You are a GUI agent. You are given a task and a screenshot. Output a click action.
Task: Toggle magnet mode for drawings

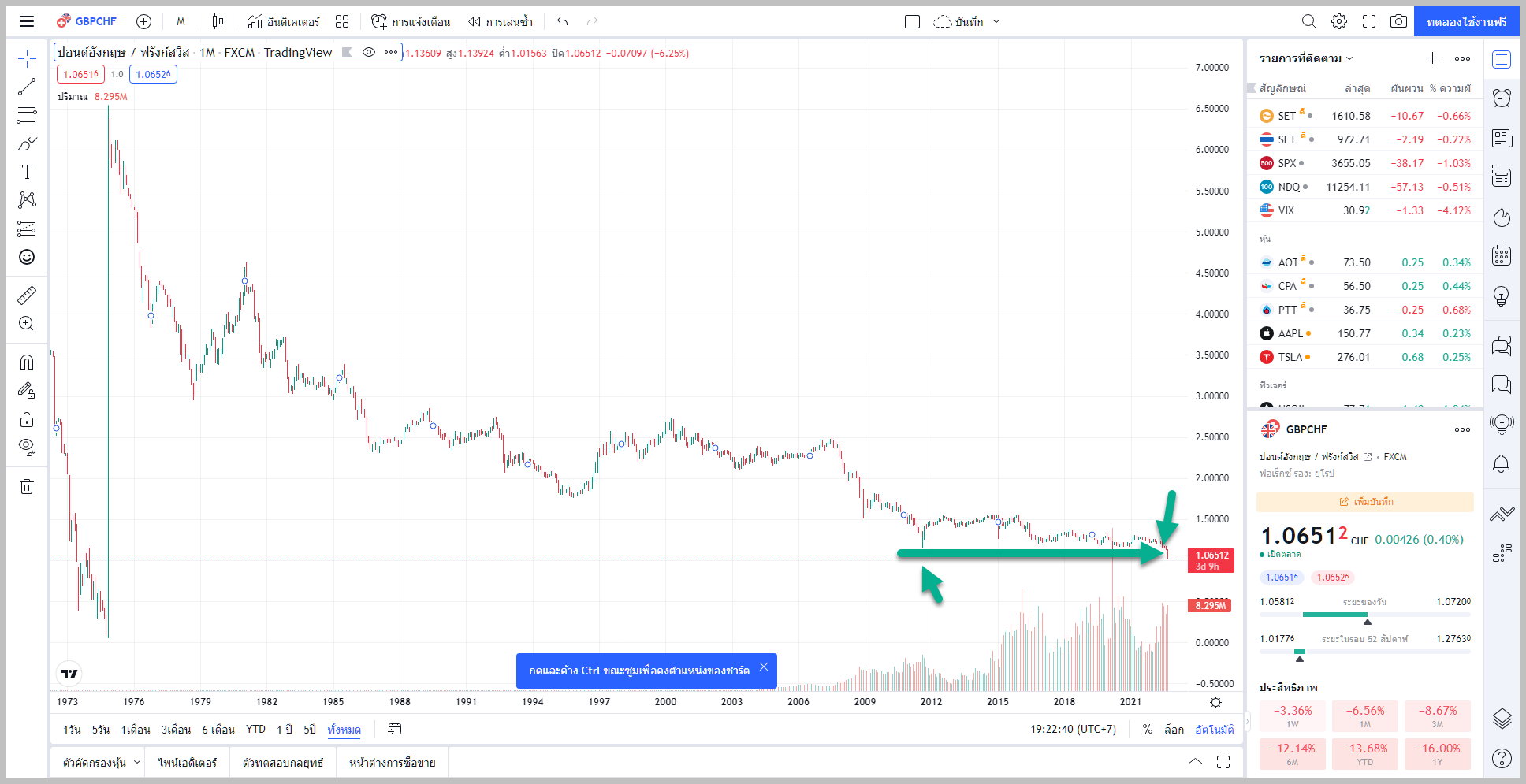[27, 362]
